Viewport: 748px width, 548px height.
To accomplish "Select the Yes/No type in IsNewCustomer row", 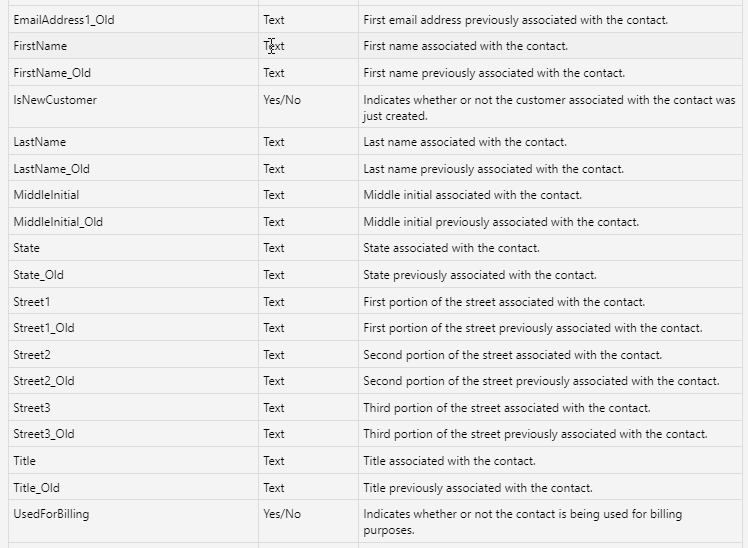I will [x=282, y=100].
